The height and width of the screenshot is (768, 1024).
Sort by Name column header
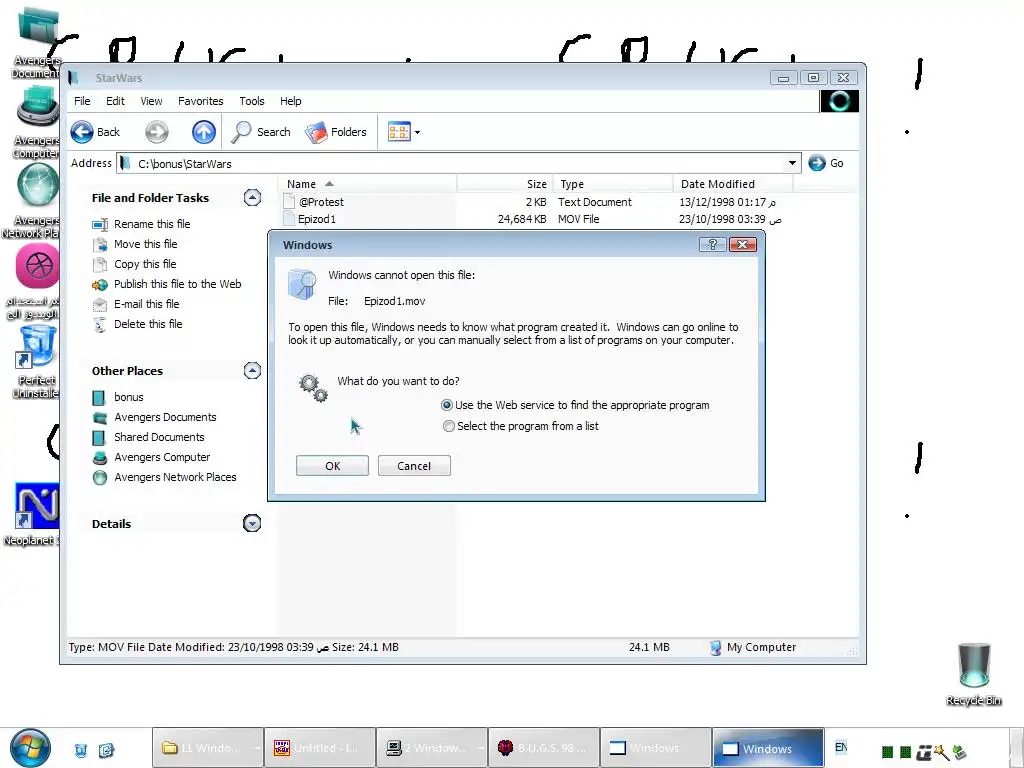point(369,184)
